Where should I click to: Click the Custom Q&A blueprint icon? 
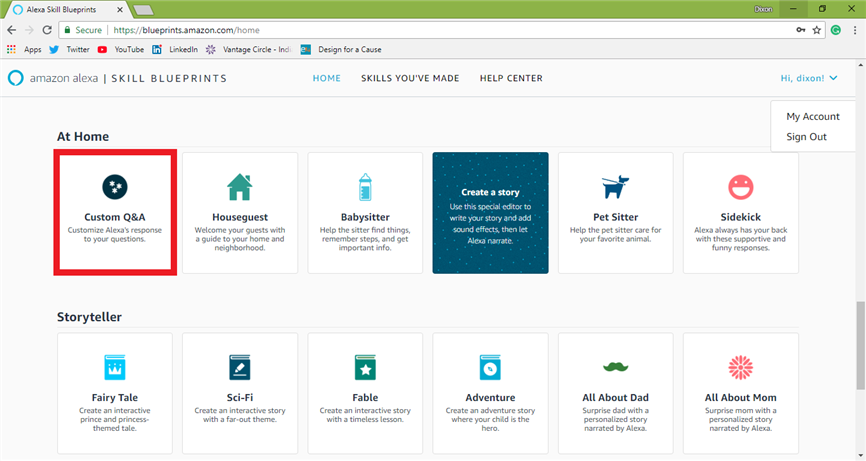115,185
